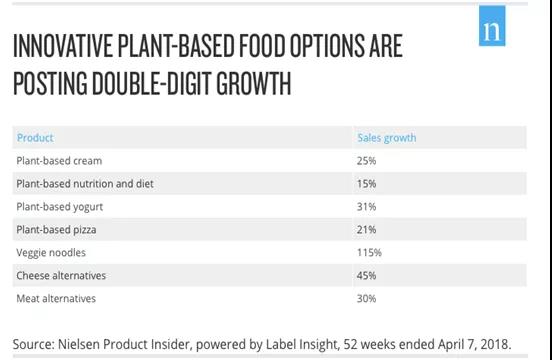Viewport: 552px width, 360px height.
Task: Click the Plant-based pizza row label
Action: [56, 230]
